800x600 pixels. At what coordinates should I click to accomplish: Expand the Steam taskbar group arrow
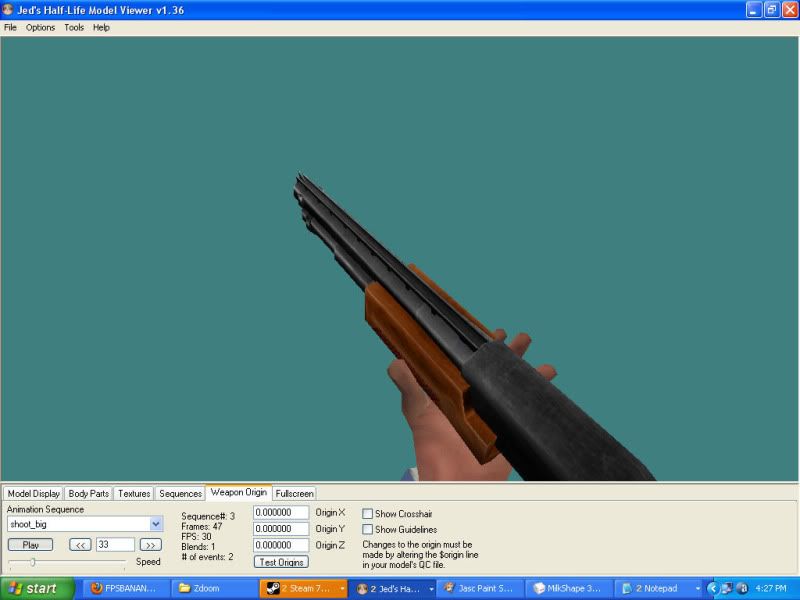point(342,589)
